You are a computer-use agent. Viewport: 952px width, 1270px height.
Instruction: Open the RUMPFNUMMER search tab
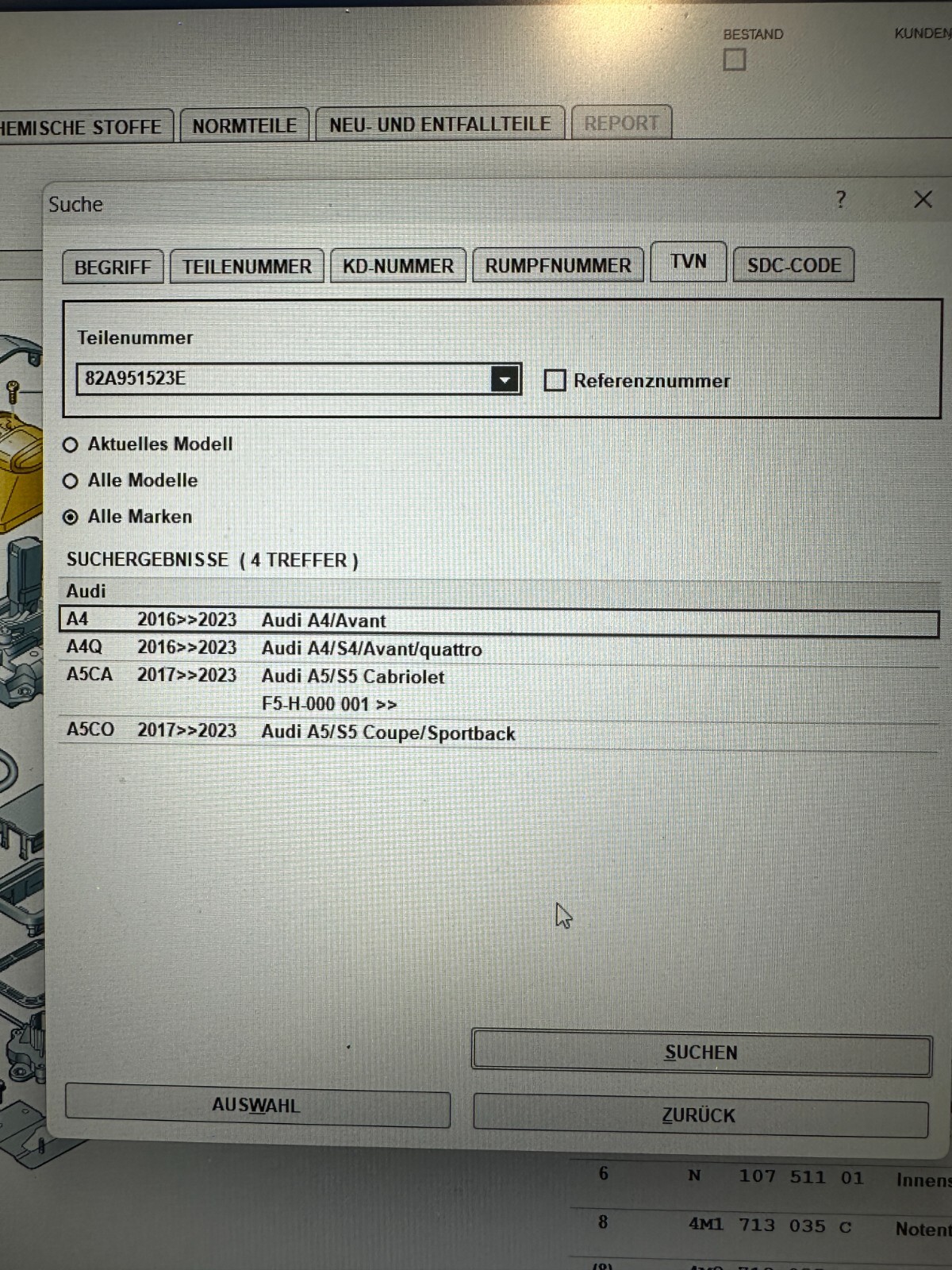(559, 265)
